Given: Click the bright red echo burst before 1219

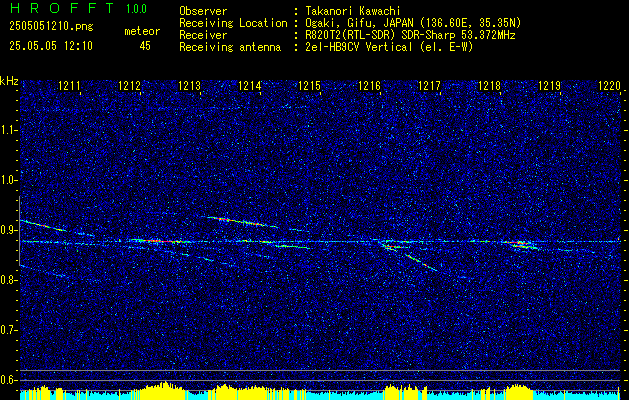Looking at the screenshot, I should pyautogui.click(x=521, y=243).
